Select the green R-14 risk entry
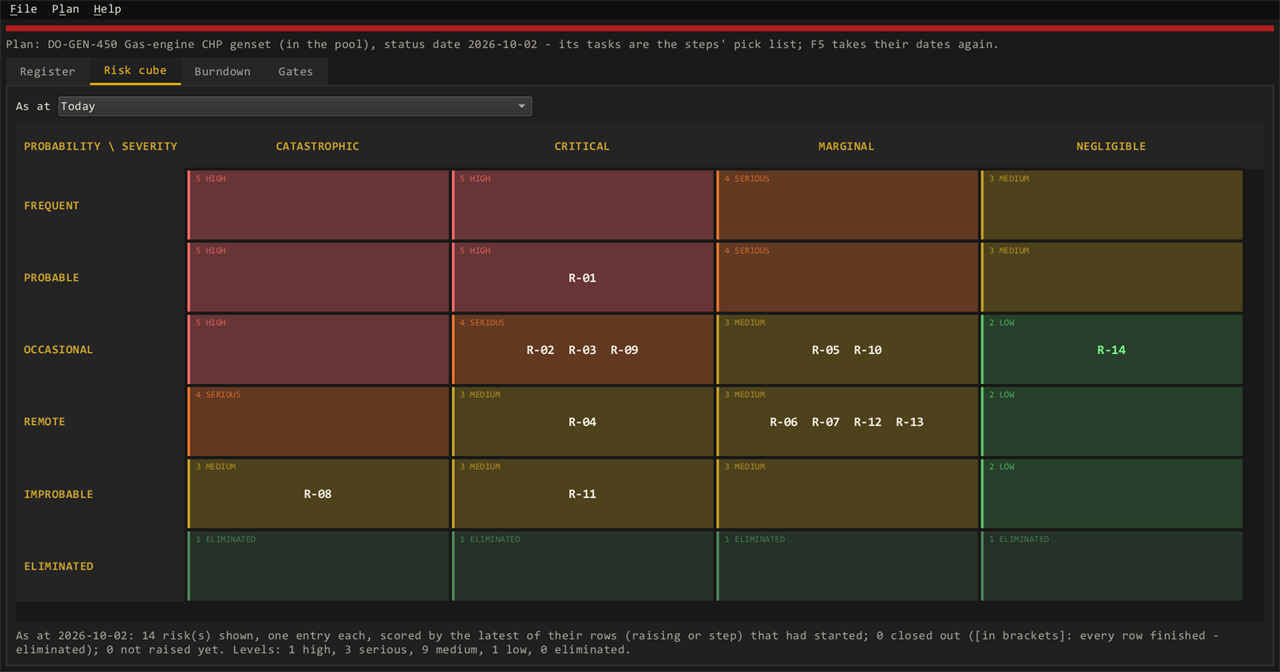The width and height of the screenshot is (1280, 672). 1111,350
